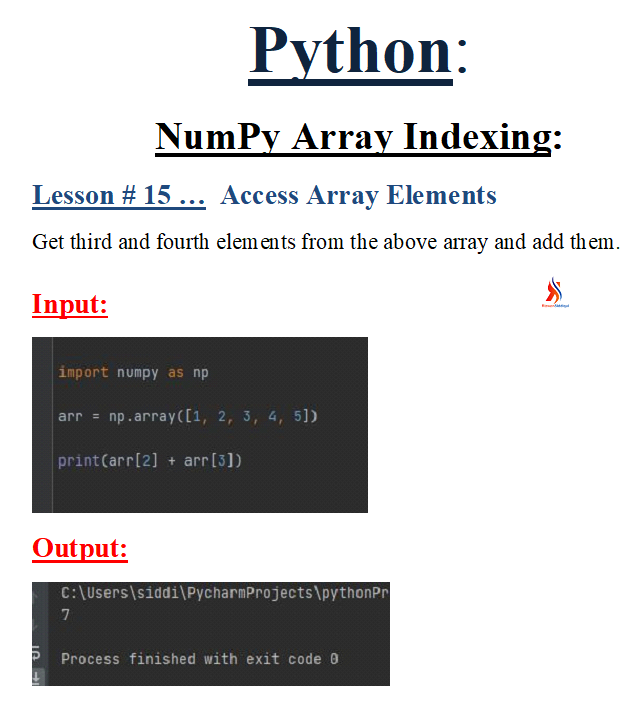The height and width of the screenshot is (713, 639).
Task: Click the sentence 'Get third and fourth elements…'
Action: click(326, 241)
